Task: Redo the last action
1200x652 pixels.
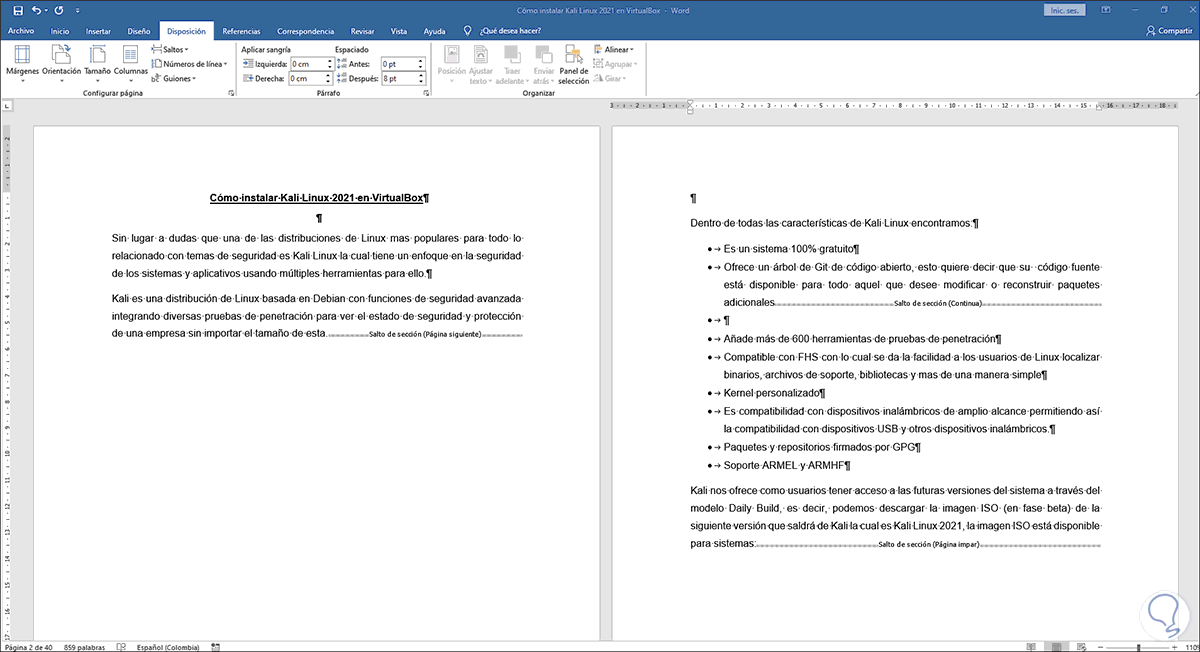Action: [x=61, y=9]
